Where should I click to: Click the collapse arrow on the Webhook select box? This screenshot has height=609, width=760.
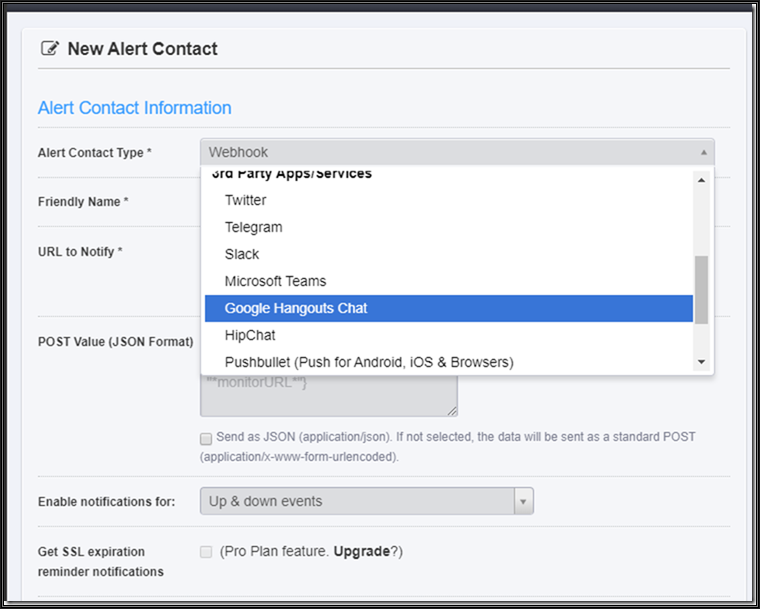(x=704, y=152)
